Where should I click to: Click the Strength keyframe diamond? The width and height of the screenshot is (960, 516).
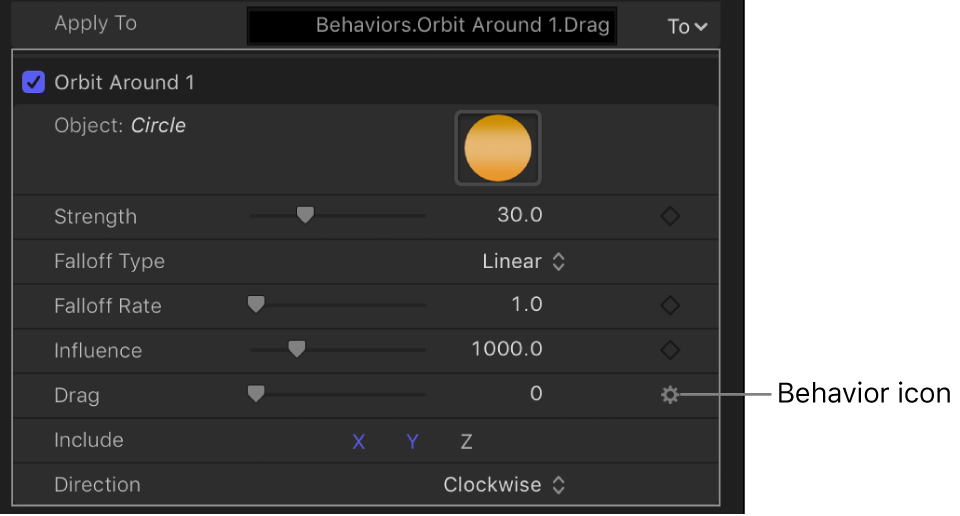point(670,216)
